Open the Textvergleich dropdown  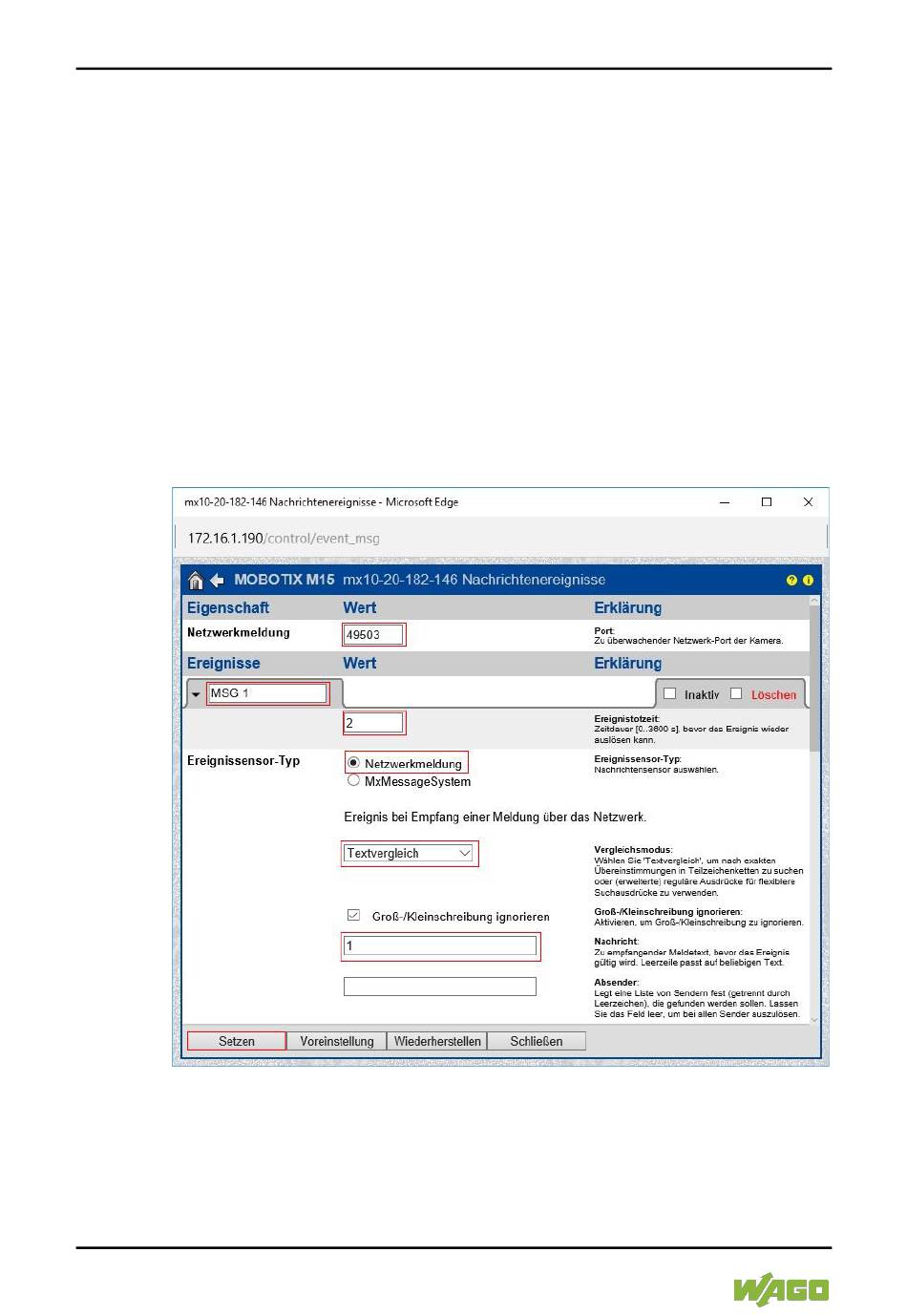[410, 853]
